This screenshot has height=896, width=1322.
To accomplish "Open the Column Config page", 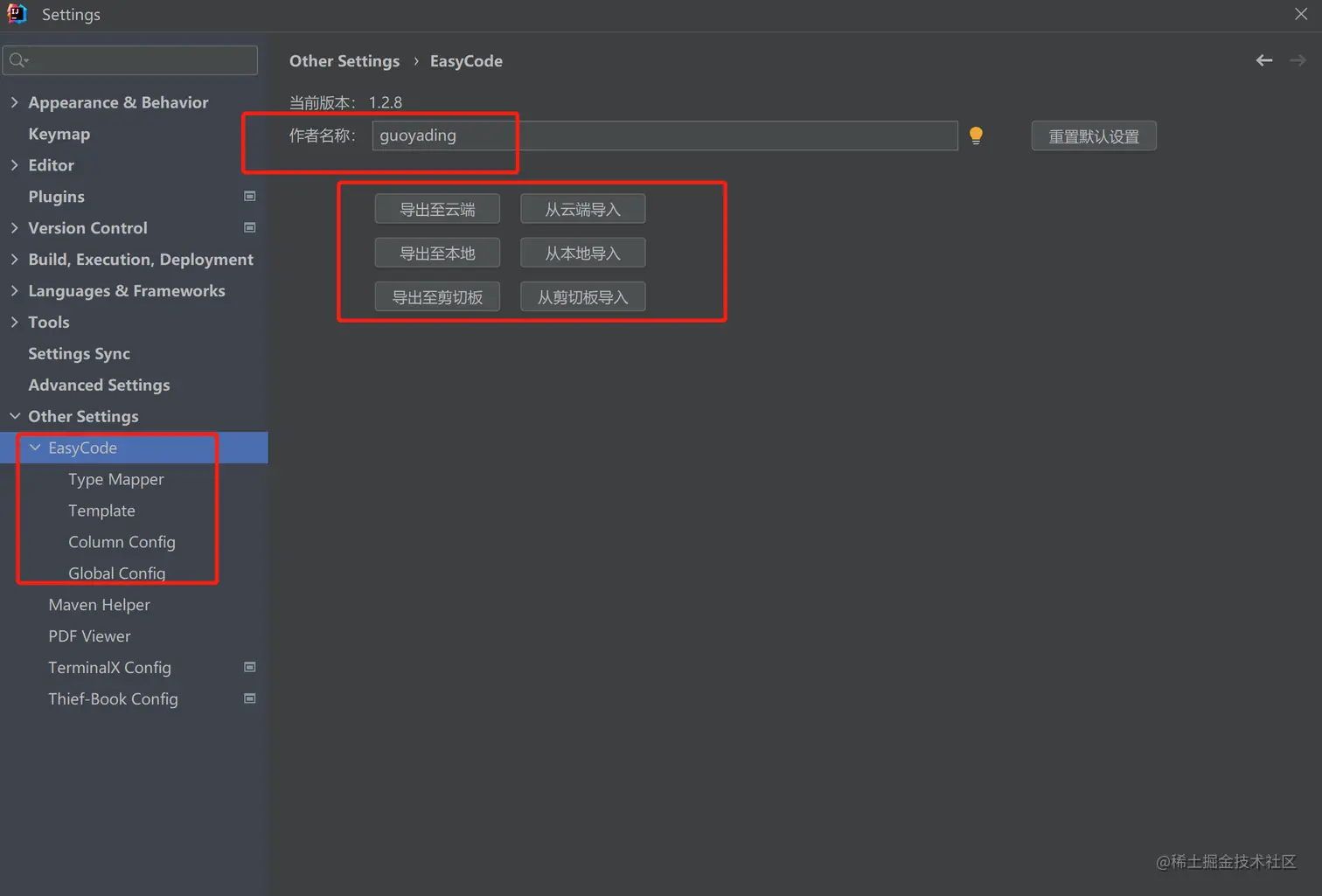I will point(122,542).
